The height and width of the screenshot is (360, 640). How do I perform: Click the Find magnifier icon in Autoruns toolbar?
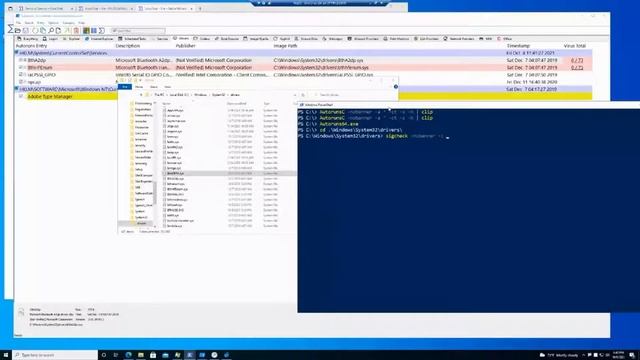click(51, 30)
